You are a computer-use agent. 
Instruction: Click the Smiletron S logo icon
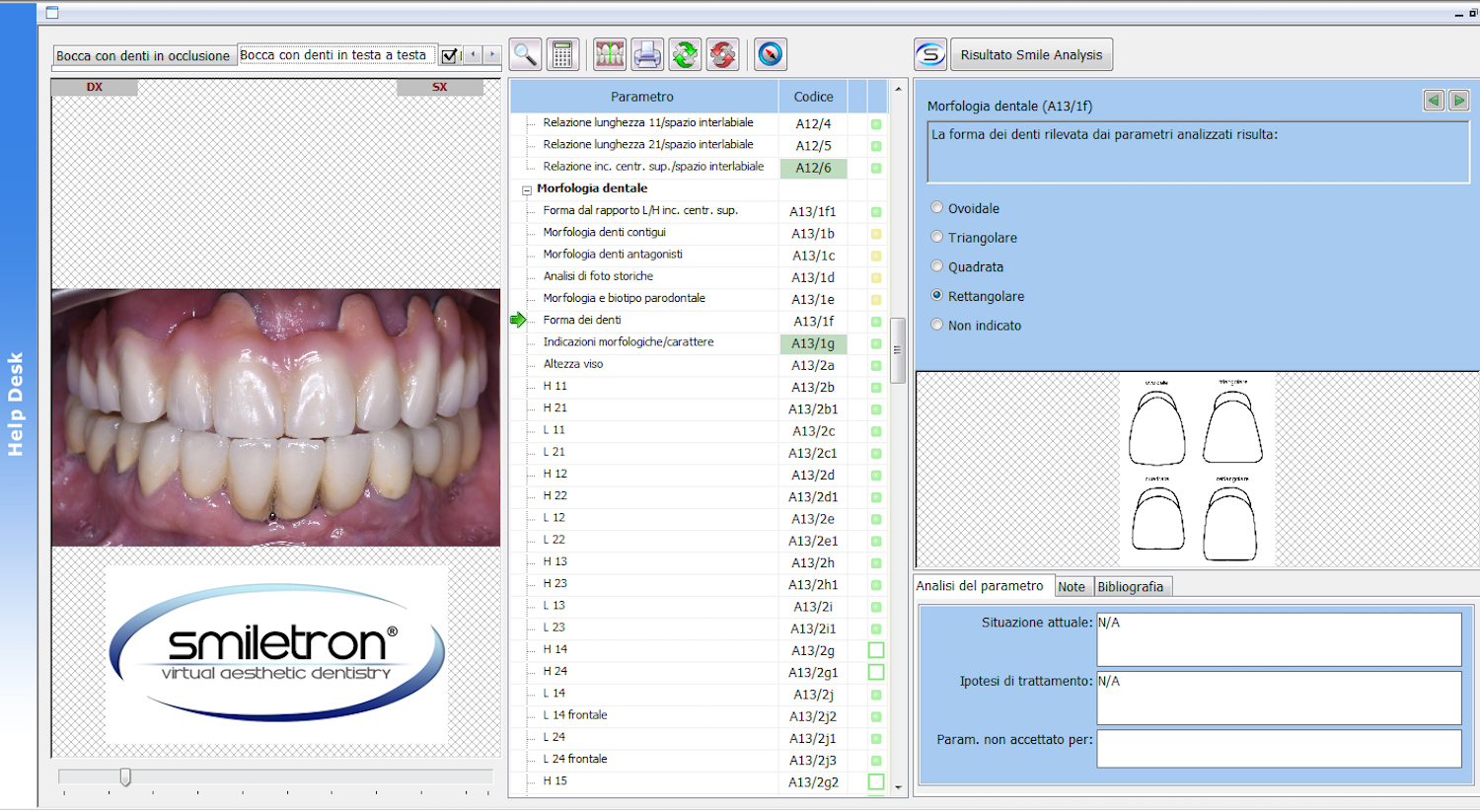[929, 55]
